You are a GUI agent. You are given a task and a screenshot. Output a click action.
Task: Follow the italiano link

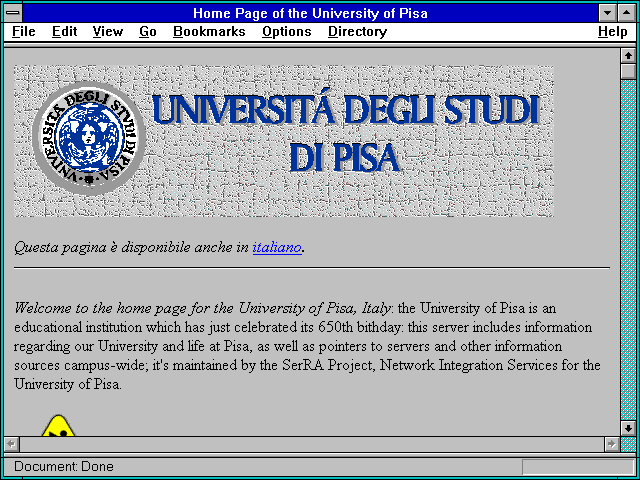pyautogui.click(x=277, y=247)
